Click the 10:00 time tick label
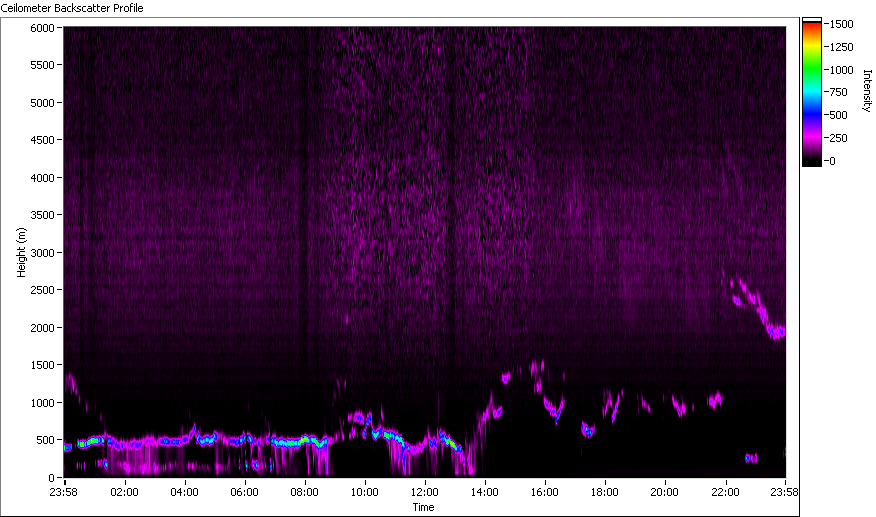The height and width of the screenshot is (517, 876). coord(365,492)
